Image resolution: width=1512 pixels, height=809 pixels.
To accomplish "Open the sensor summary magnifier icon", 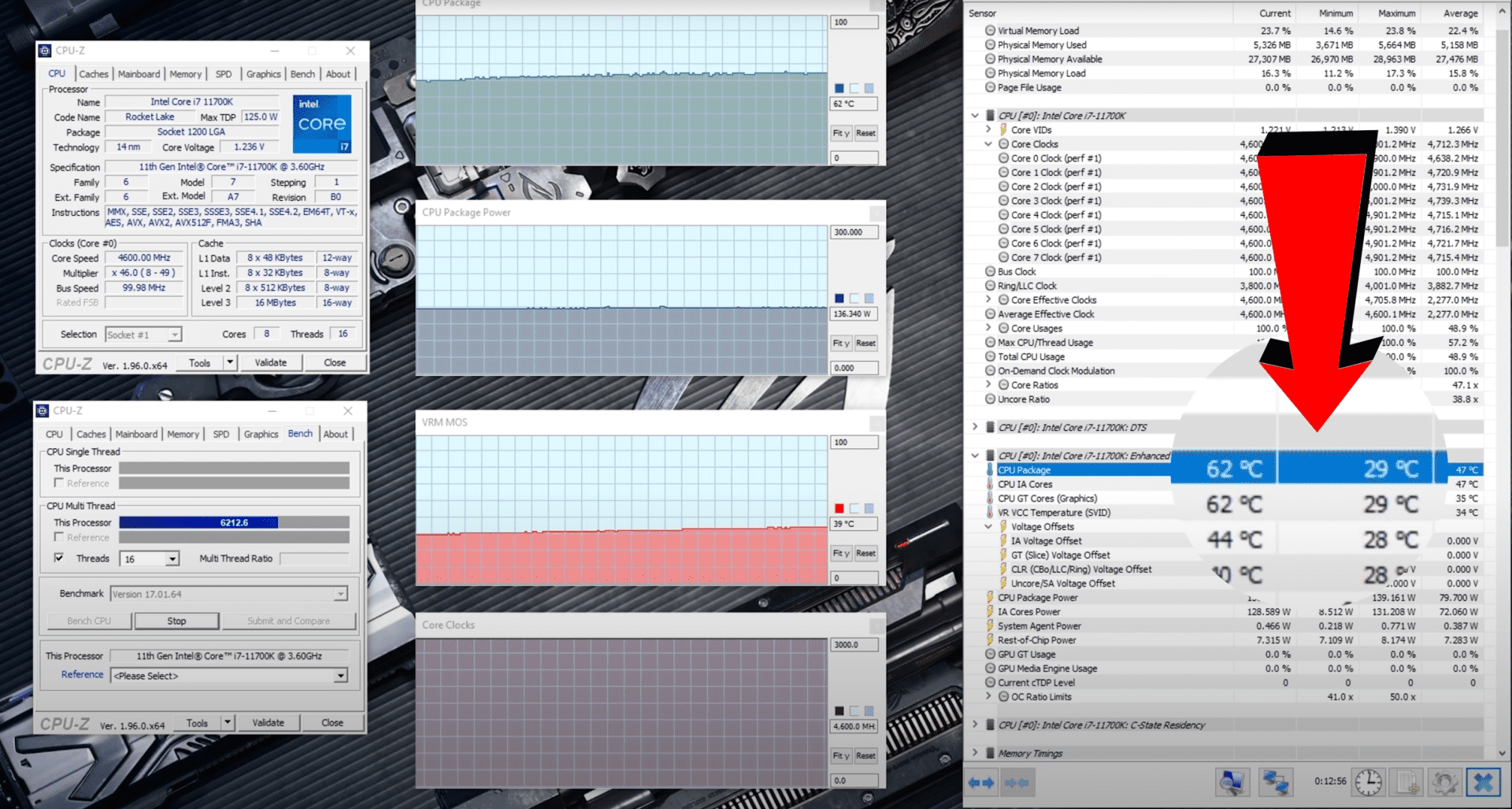I will (x=1232, y=782).
